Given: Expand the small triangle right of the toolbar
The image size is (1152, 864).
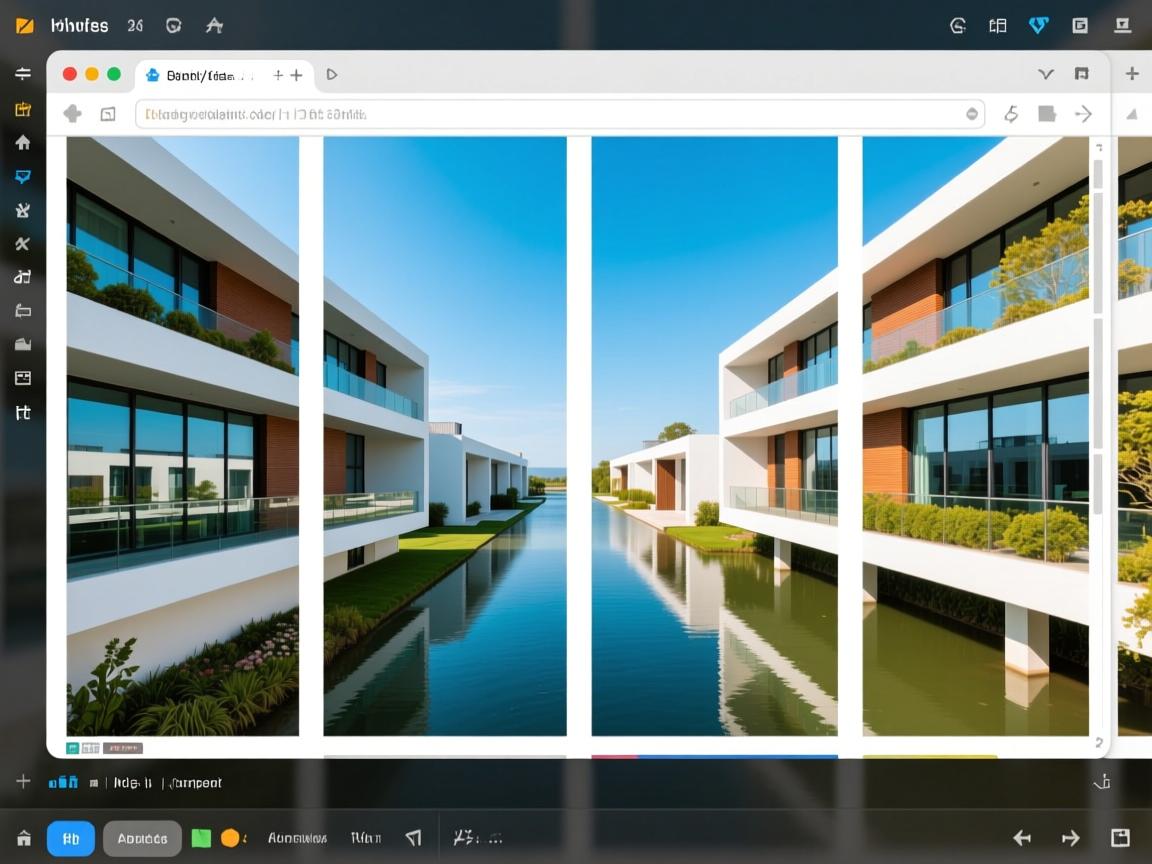Looking at the screenshot, I should 1132,114.
